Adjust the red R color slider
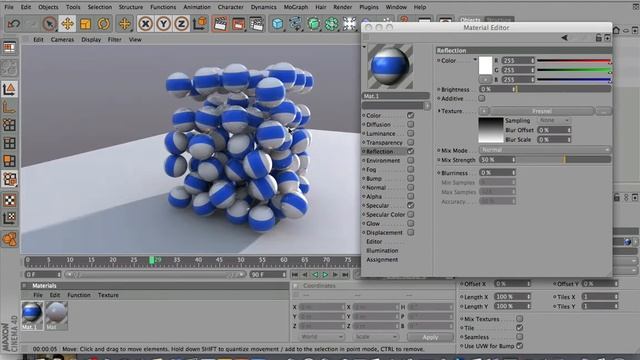The image size is (640, 360). click(x=573, y=60)
